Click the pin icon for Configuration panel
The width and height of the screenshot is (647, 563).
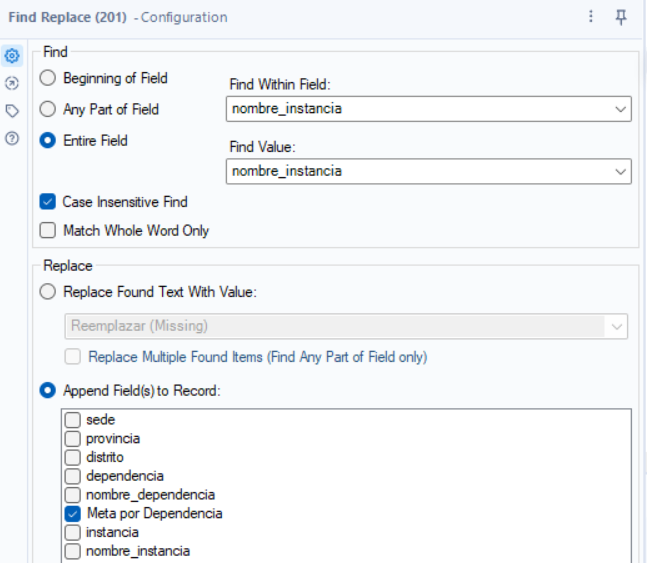click(621, 17)
